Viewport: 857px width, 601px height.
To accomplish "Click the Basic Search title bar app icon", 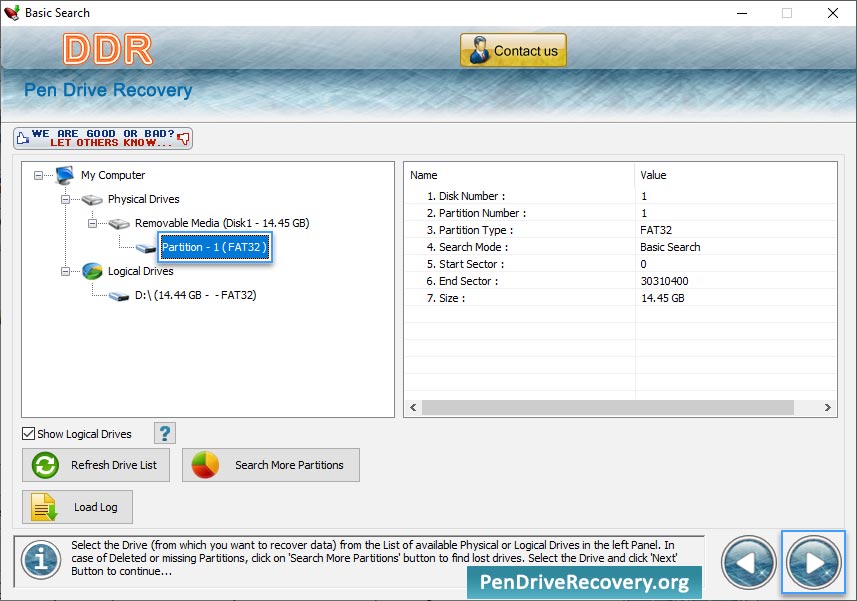I will [x=11, y=13].
